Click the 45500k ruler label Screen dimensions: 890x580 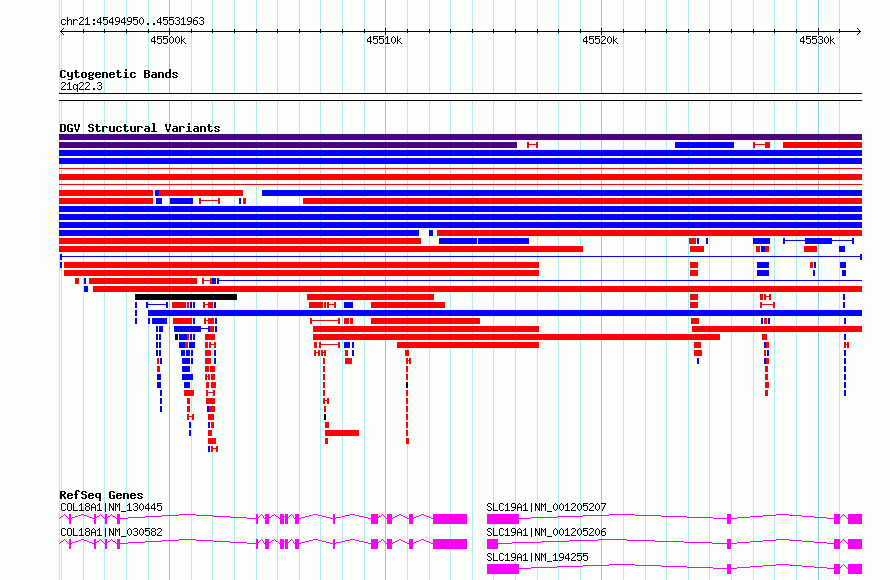(168, 40)
